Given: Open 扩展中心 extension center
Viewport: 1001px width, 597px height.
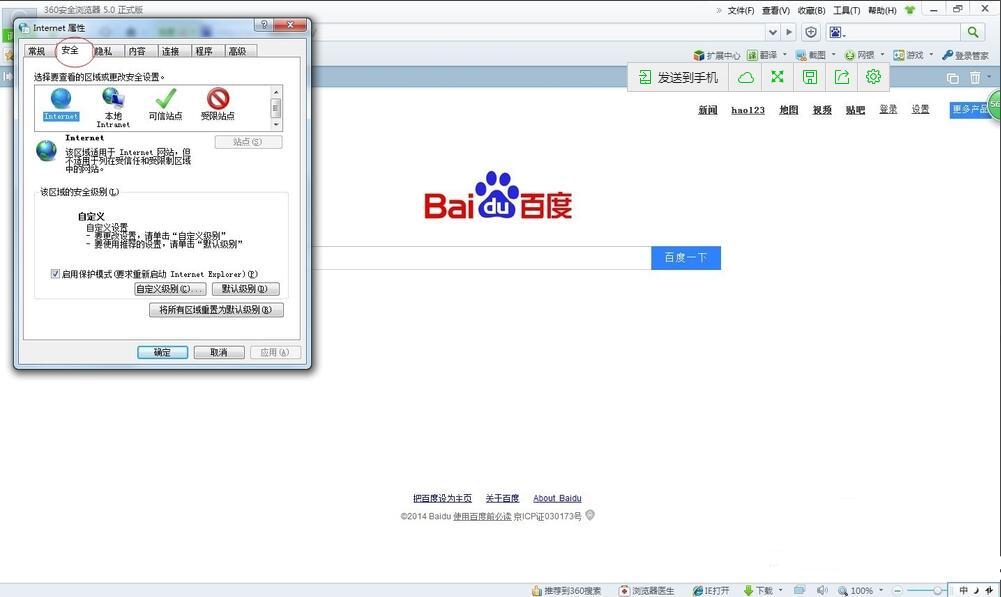Looking at the screenshot, I should click(716, 56).
